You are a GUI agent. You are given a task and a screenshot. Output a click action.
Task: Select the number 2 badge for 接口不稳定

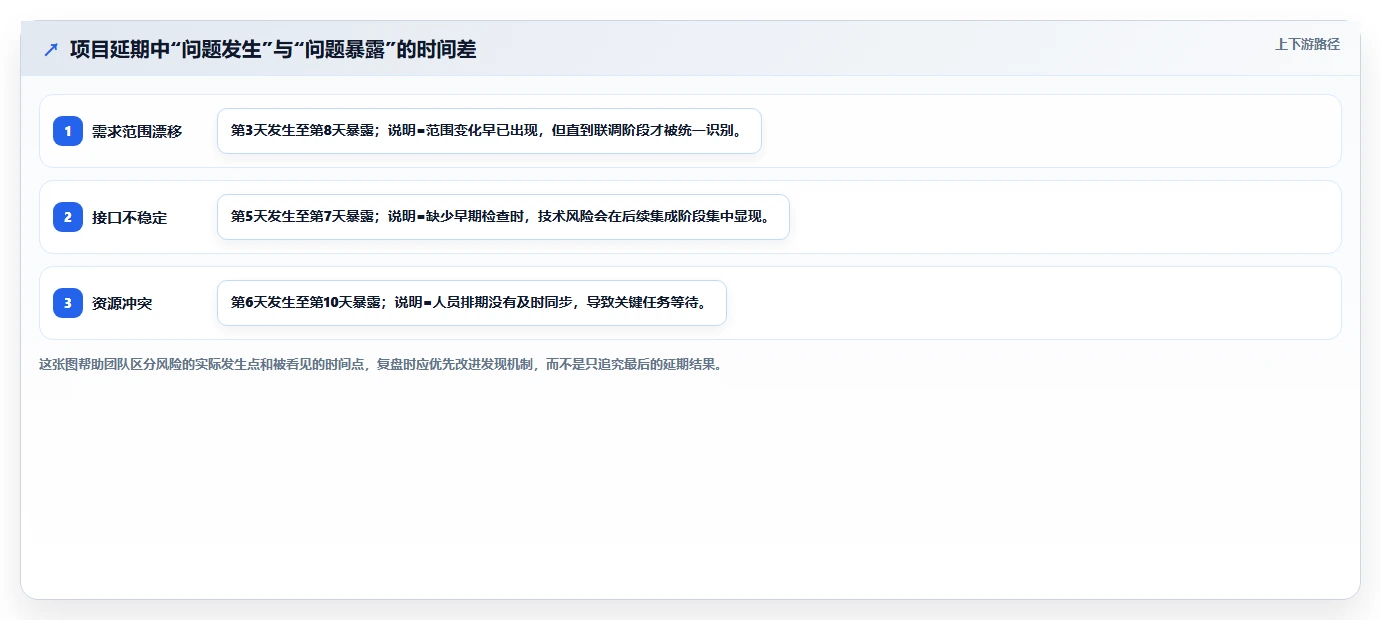click(x=68, y=217)
